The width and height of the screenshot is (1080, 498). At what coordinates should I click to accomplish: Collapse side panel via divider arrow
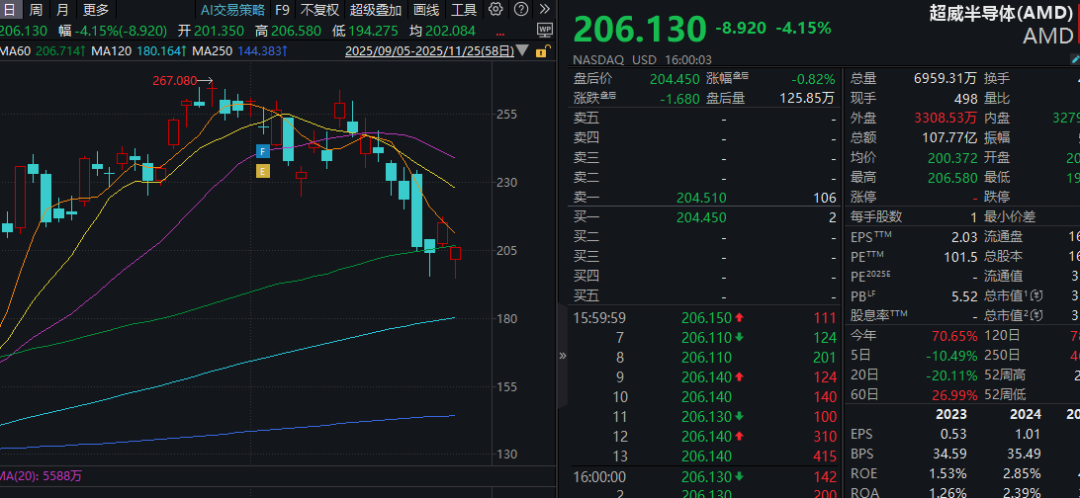[x=562, y=355]
